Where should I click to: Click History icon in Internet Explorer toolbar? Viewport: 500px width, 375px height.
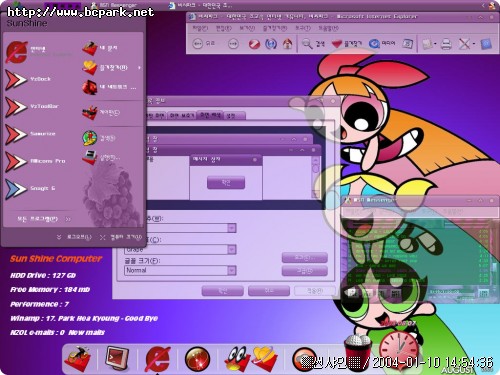pos(407,44)
